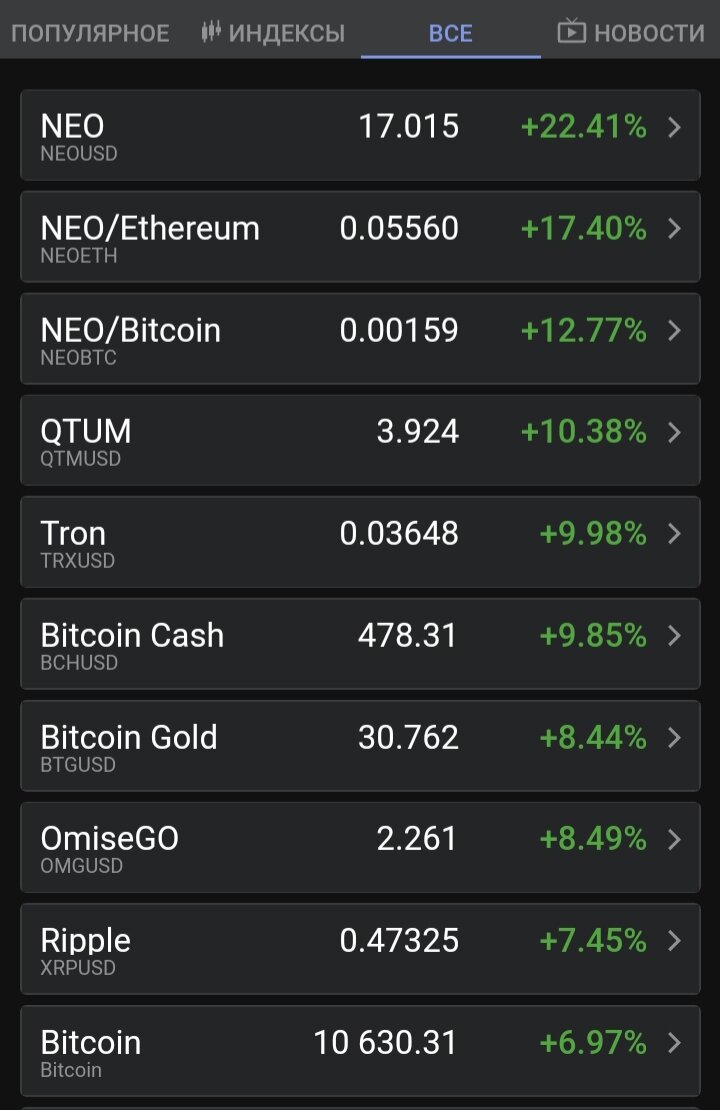Tap the QTUM row arrow icon
The width and height of the screenshot is (720, 1110).
675,432
